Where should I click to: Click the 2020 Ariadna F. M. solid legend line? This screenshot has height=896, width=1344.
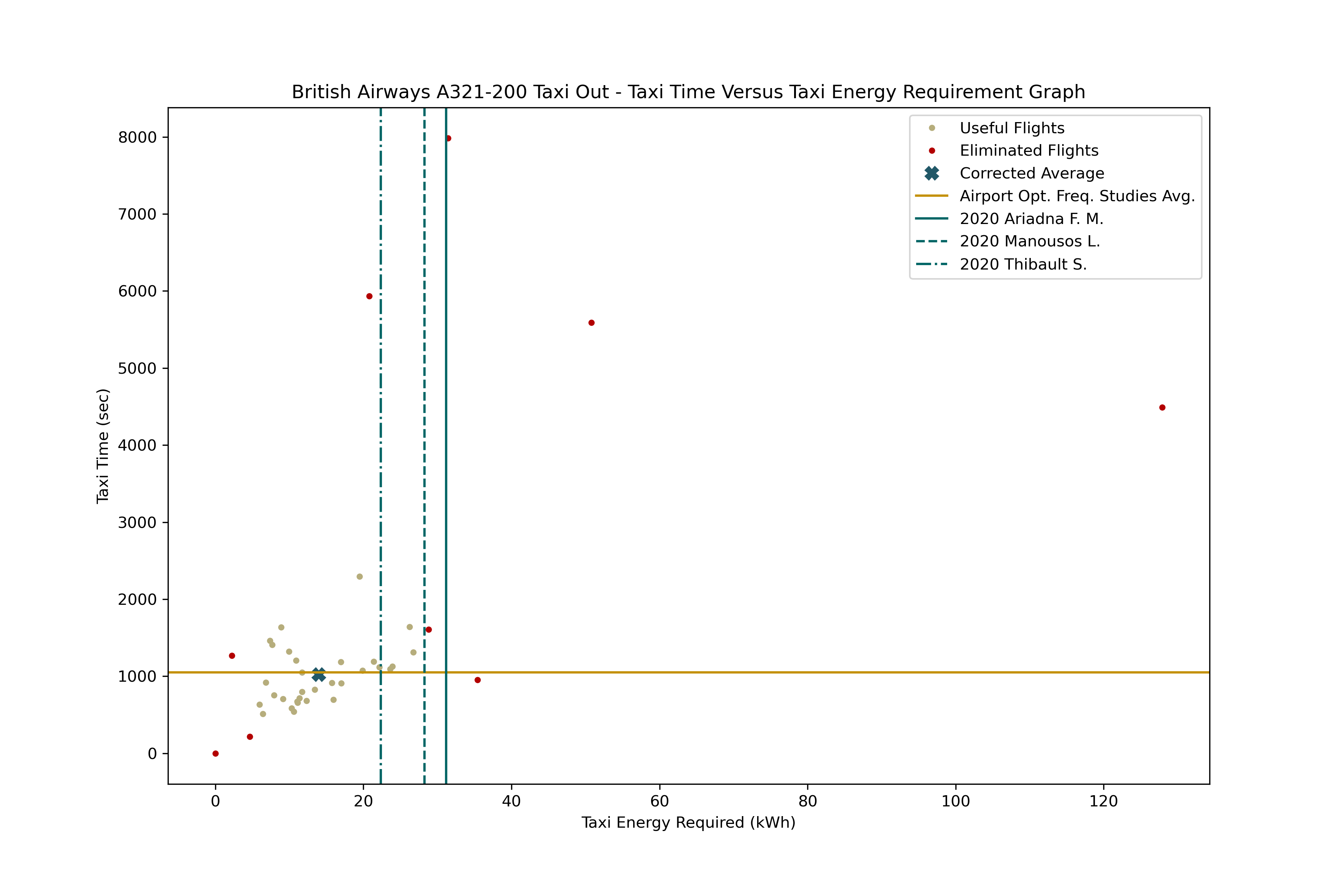[931, 218]
